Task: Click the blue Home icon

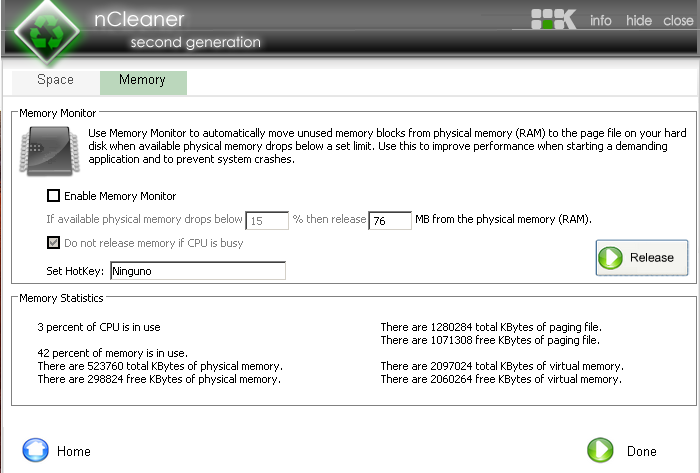Action: point(35,450)
